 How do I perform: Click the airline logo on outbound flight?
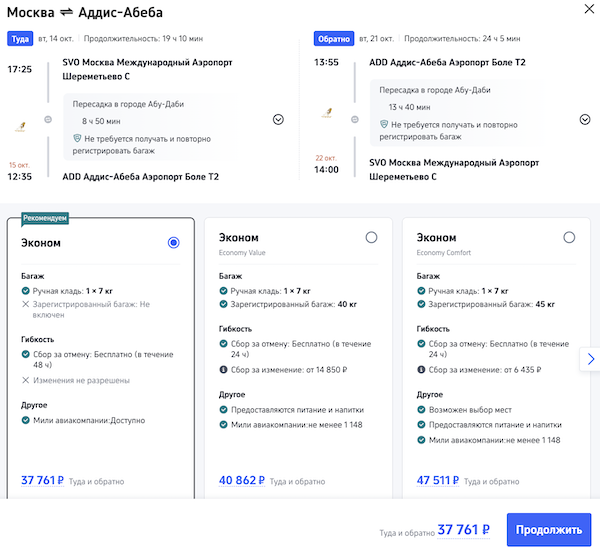pos(21,127)
